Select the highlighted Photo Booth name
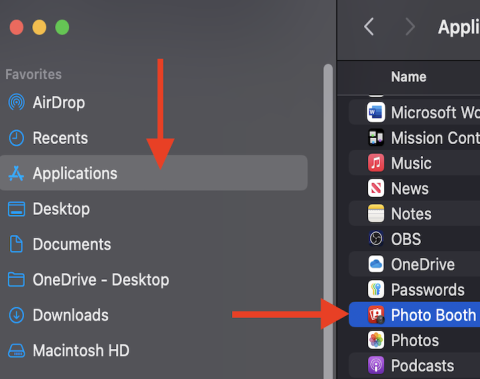This screenshot has height=379, width=480. tap(433, 315)
